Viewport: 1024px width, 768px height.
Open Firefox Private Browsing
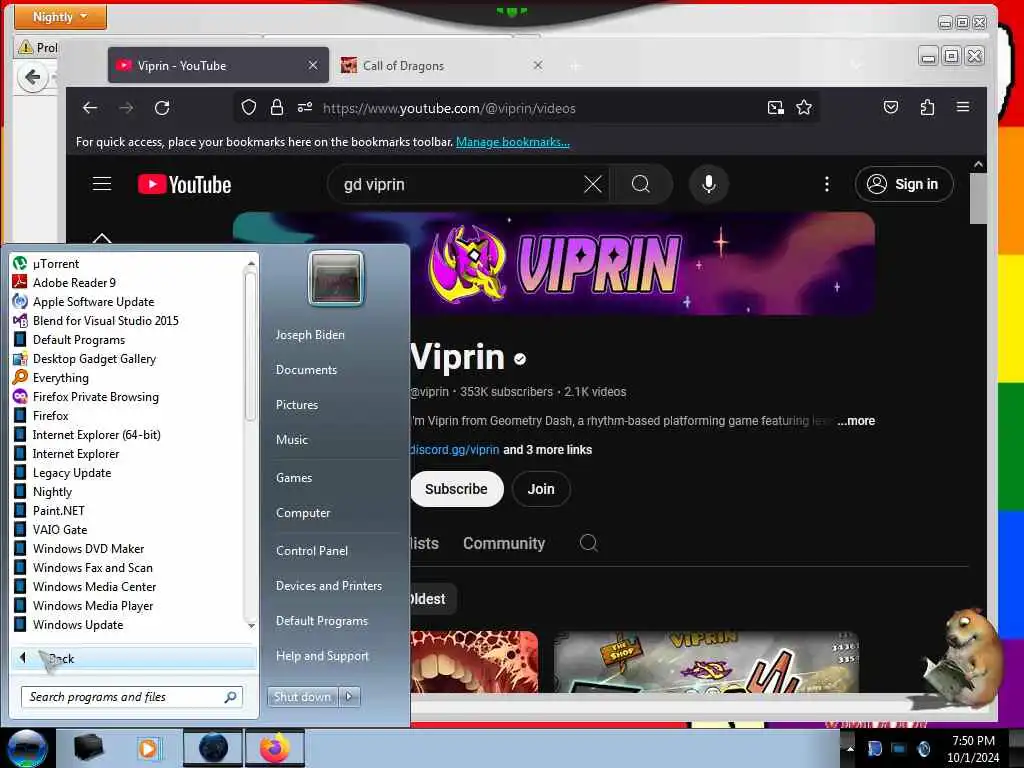tap(96, 396)
